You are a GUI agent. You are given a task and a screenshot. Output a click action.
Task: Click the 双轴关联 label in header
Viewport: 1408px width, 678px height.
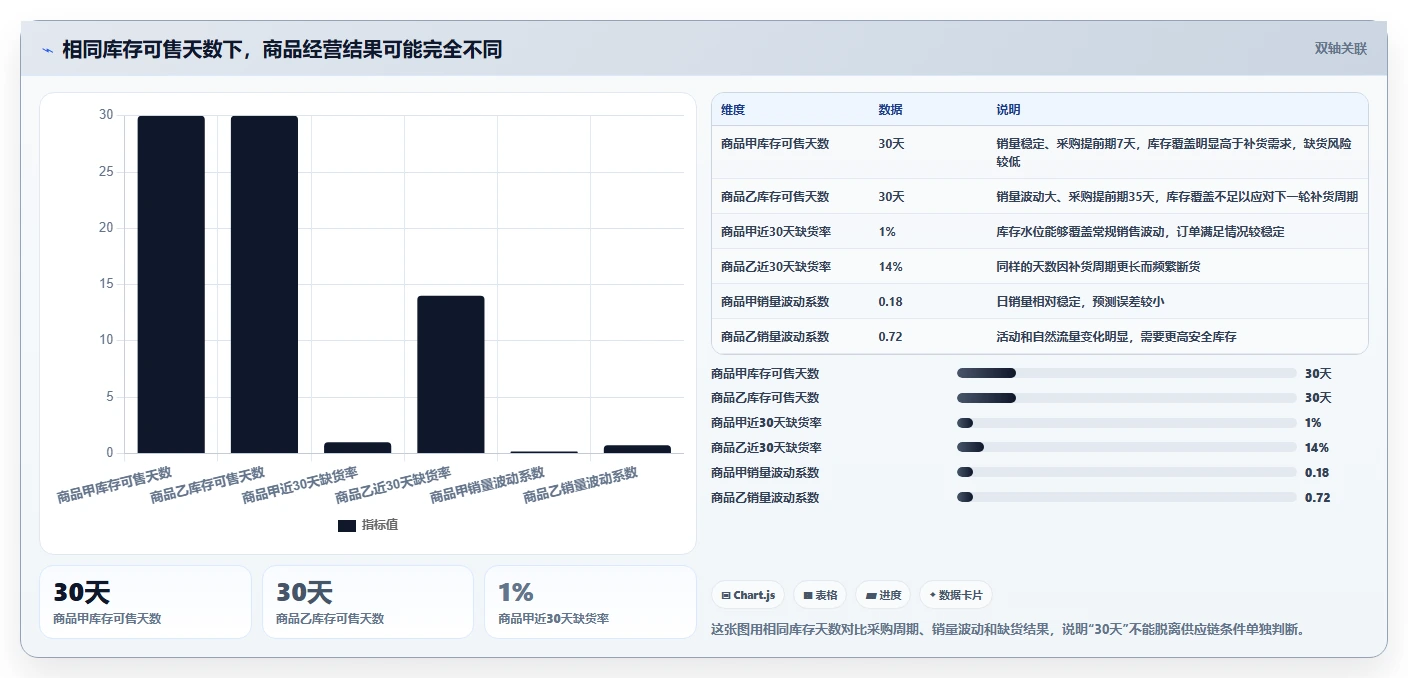tap(1340, 48)
